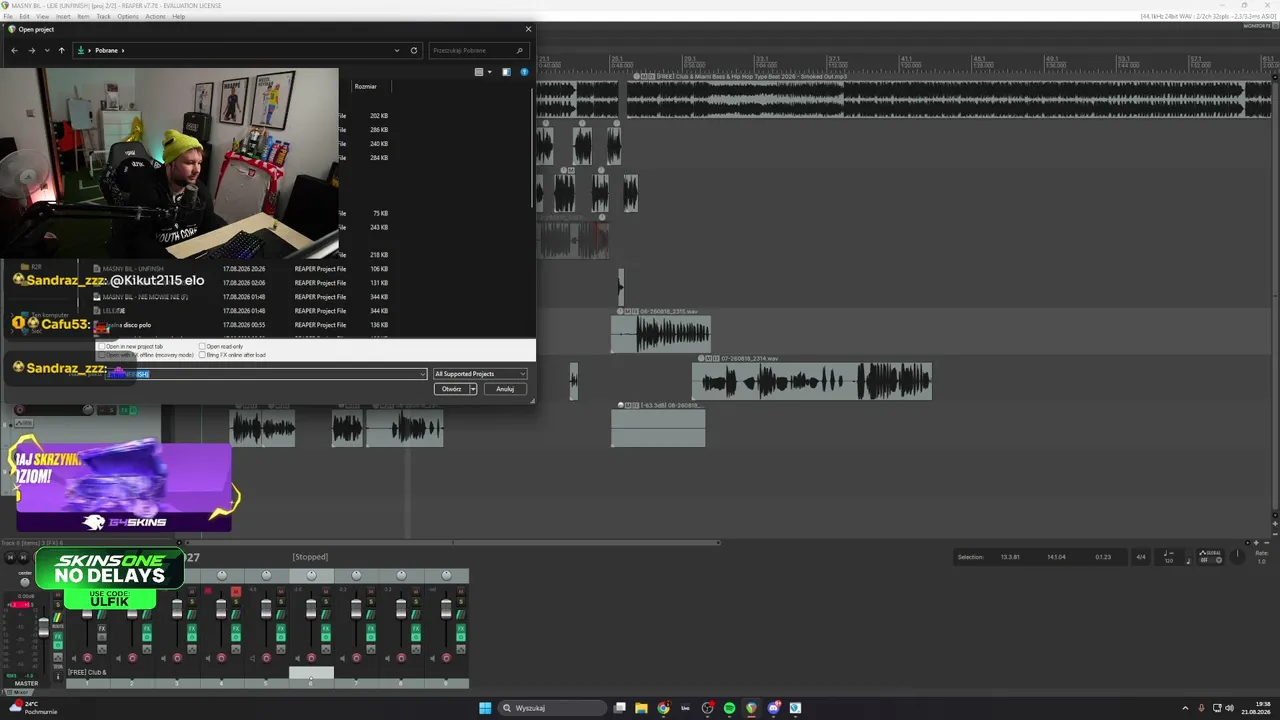Adjust the master volume fader
This screenshot has width=1280, height=720.
[x=43, y=627]
